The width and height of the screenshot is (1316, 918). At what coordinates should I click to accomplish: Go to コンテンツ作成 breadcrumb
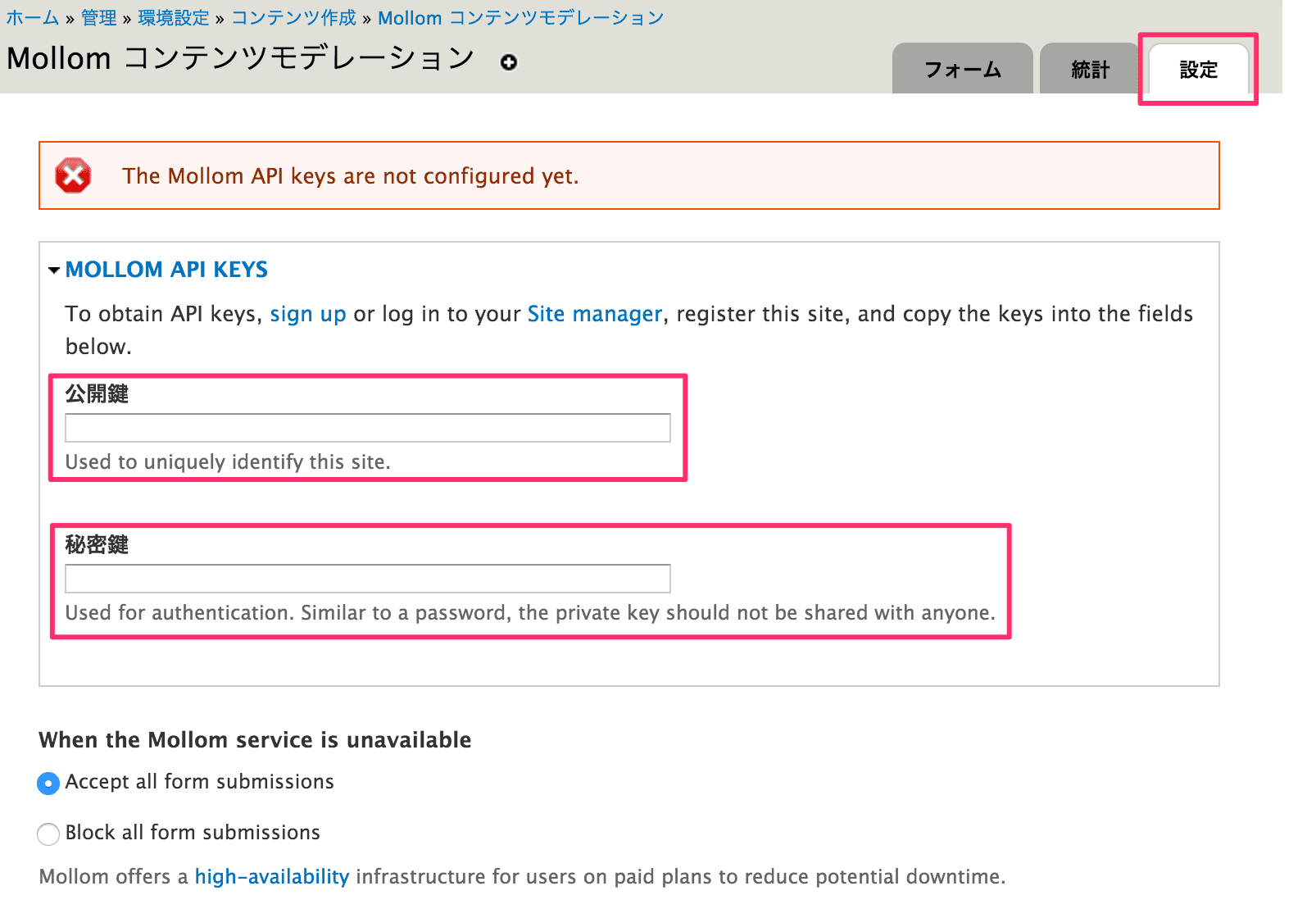[294, 17]
